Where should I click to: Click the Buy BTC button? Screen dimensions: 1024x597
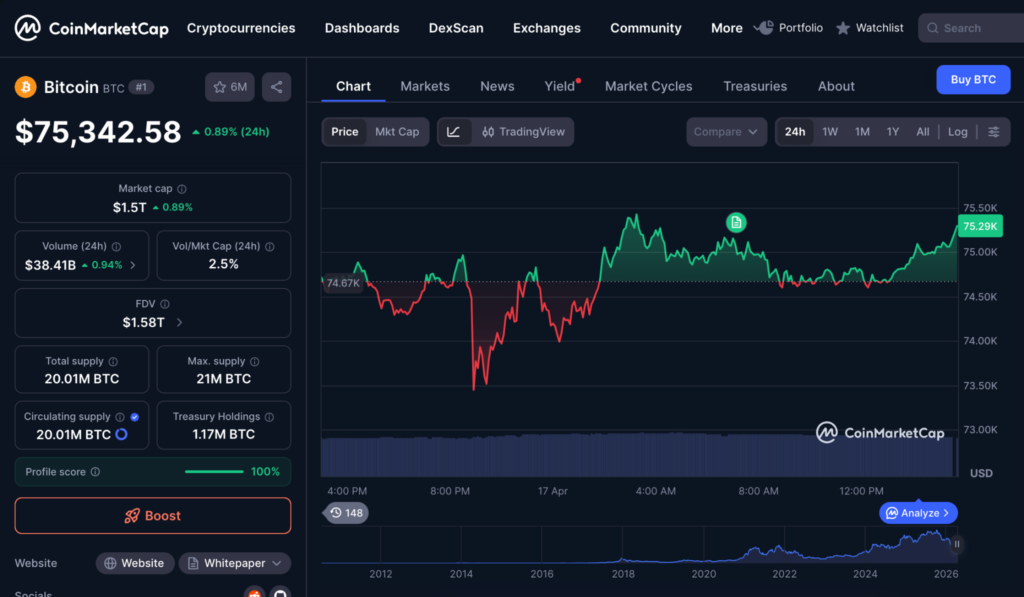972,79
